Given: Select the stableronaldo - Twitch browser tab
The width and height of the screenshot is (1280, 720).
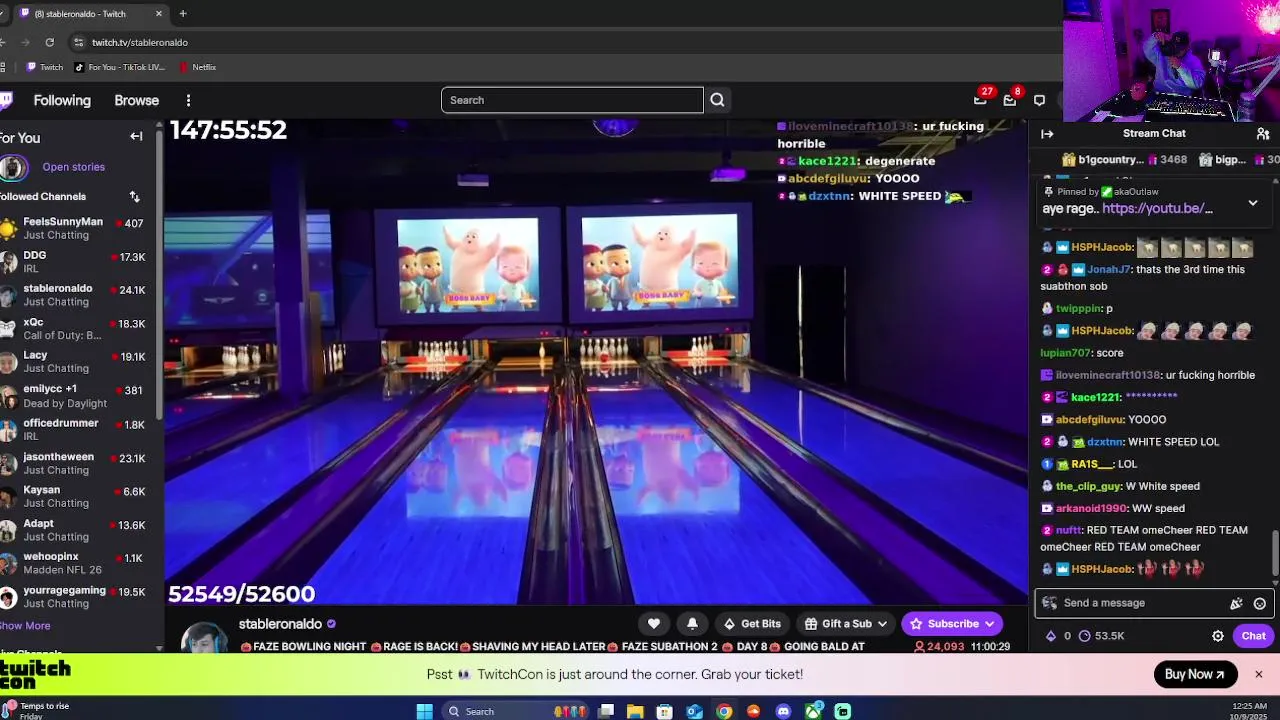Looking at the screenshot, I should pos(85,14).
